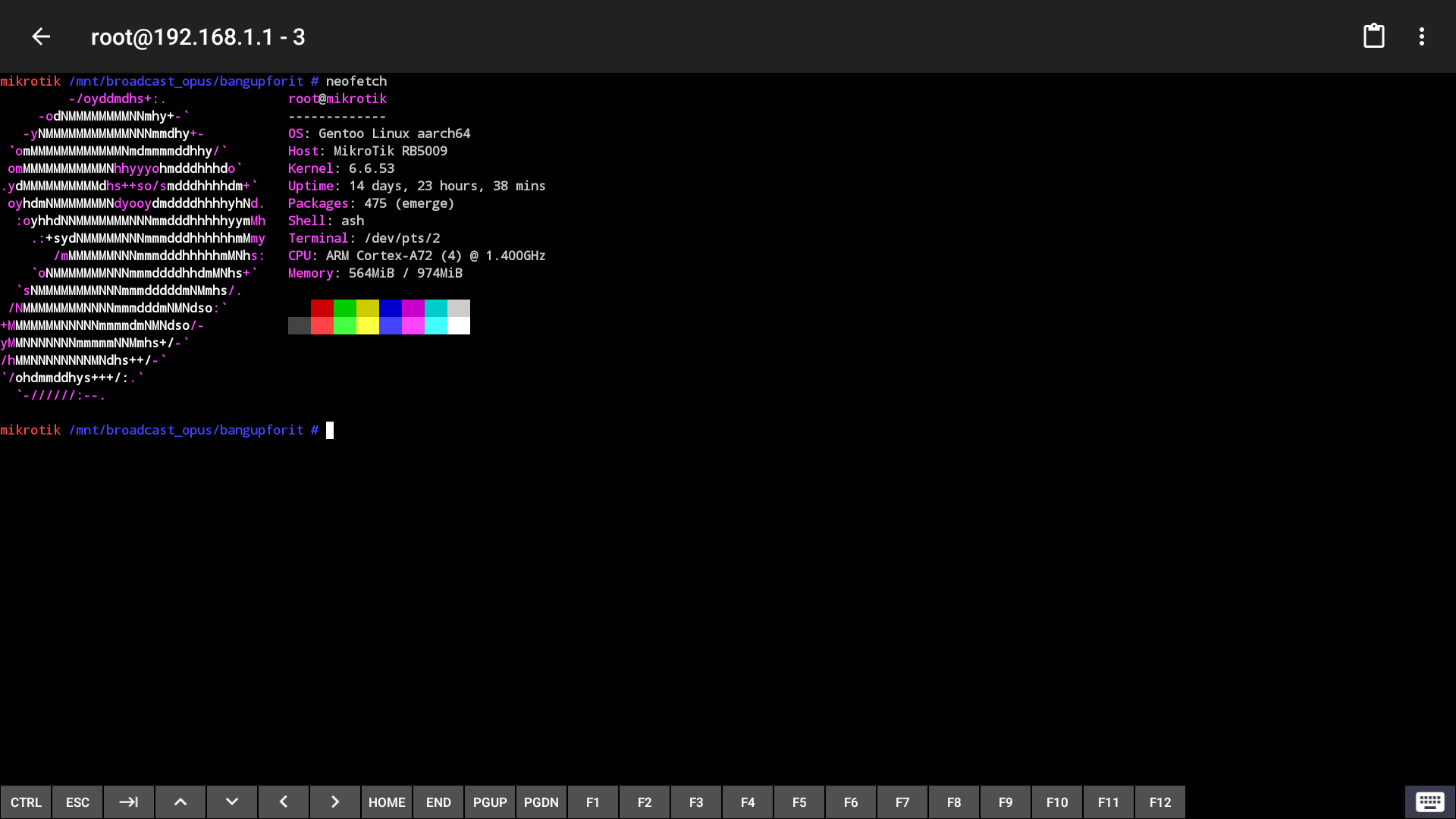Click the bright red color block
Screen dimensions: 1456x819
(x=322, y=325)
